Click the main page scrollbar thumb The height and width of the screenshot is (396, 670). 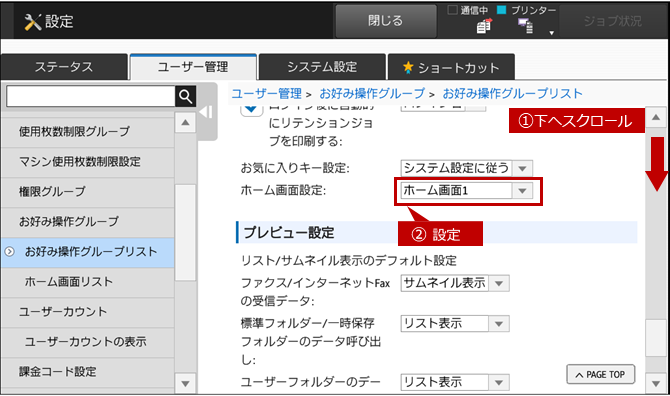point(656,338)
